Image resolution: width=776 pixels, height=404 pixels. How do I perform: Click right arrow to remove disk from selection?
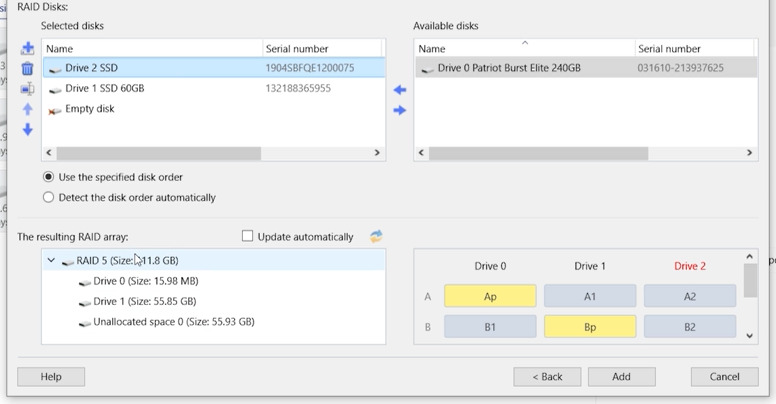400,110
